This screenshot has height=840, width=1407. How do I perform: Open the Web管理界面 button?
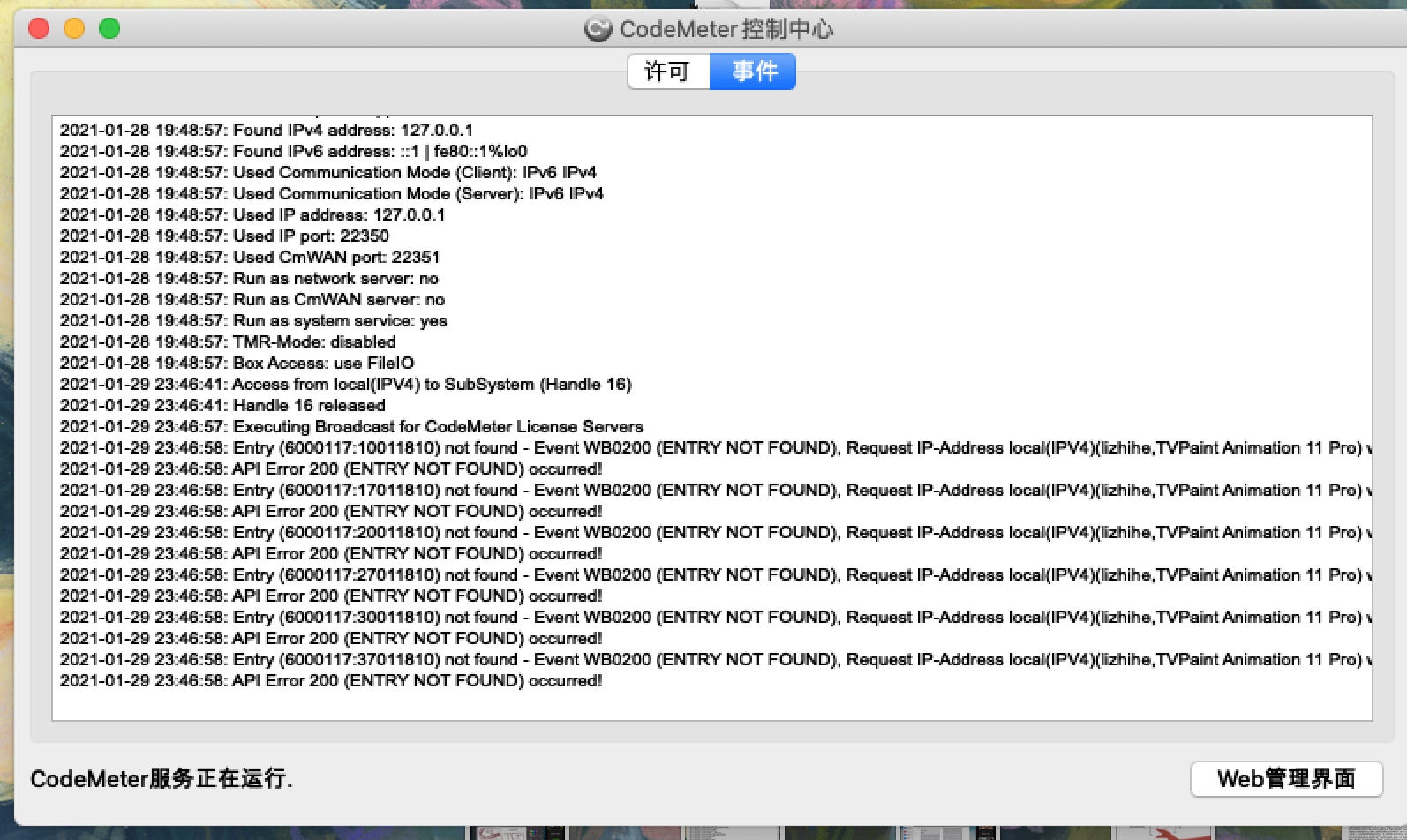click(1286, 779)
